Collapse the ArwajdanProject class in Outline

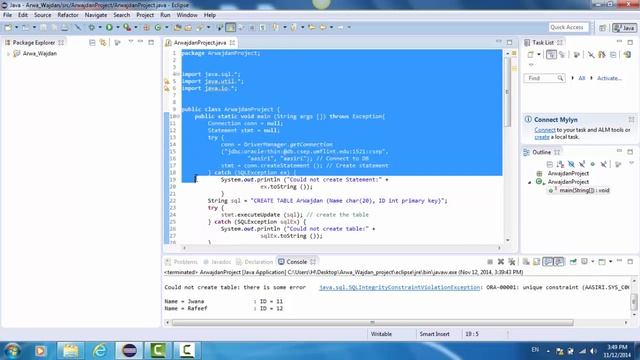pos(529,182)
